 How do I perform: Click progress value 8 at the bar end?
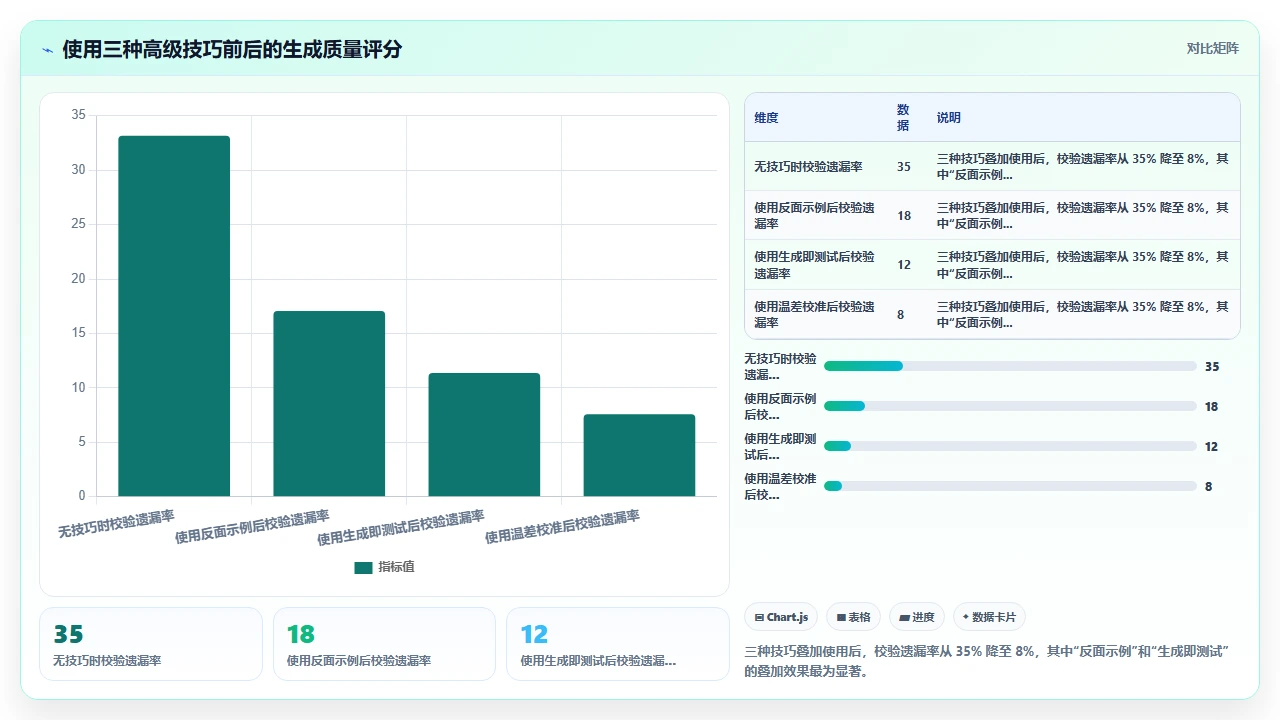1208,487
